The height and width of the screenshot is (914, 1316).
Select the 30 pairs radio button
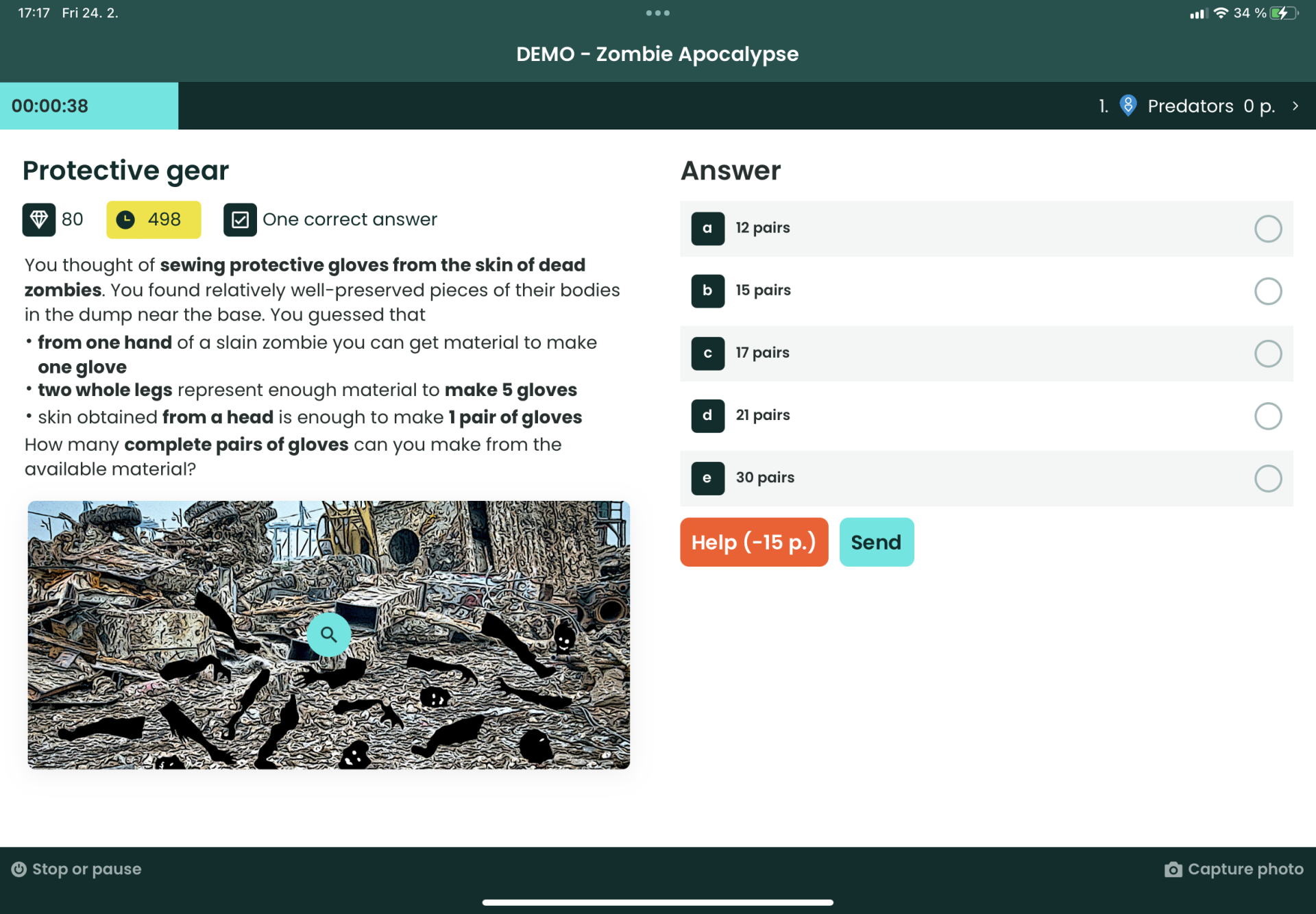[1268, 478]
